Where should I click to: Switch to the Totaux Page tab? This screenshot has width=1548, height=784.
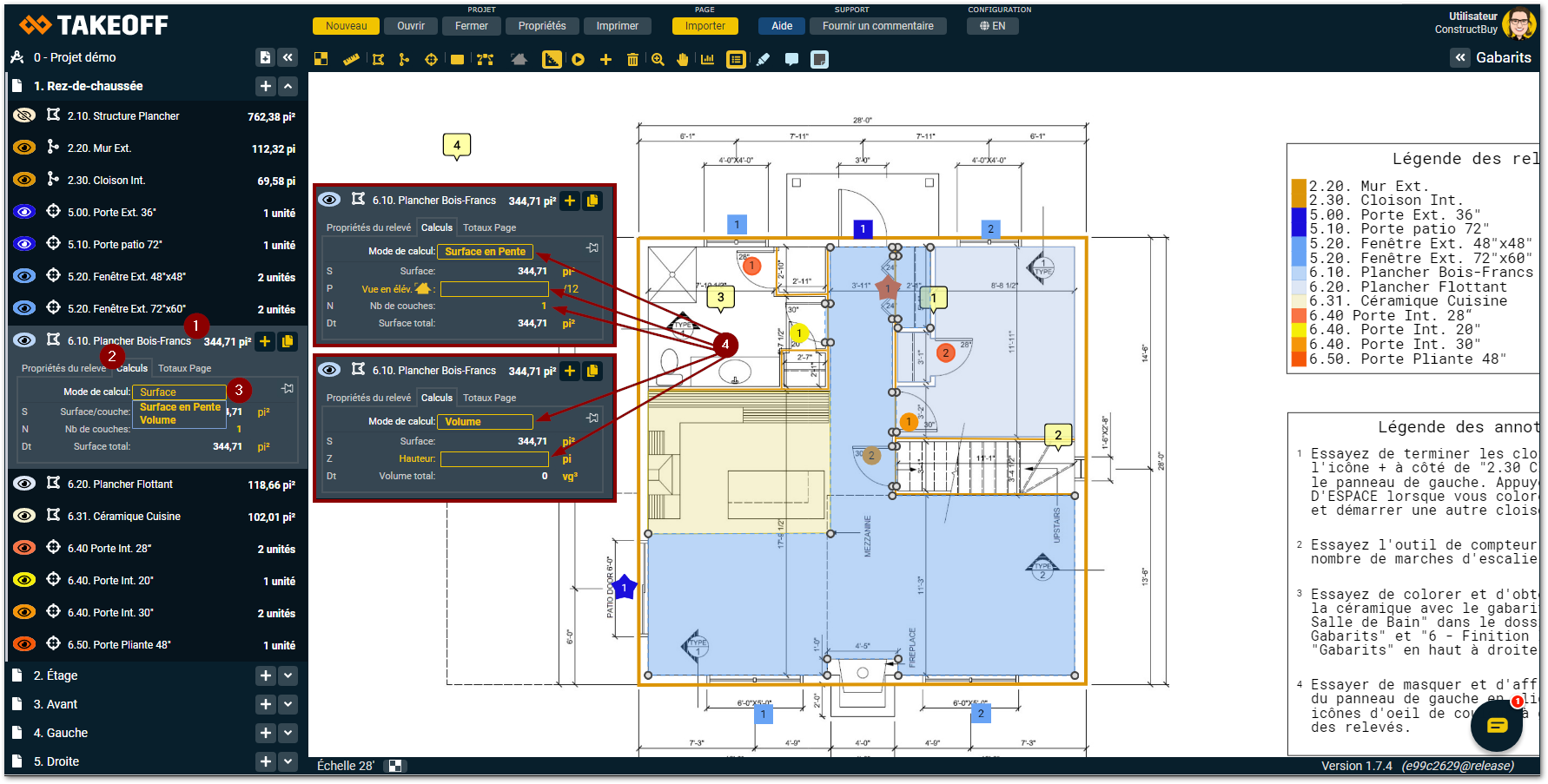(x=184, y=368)
